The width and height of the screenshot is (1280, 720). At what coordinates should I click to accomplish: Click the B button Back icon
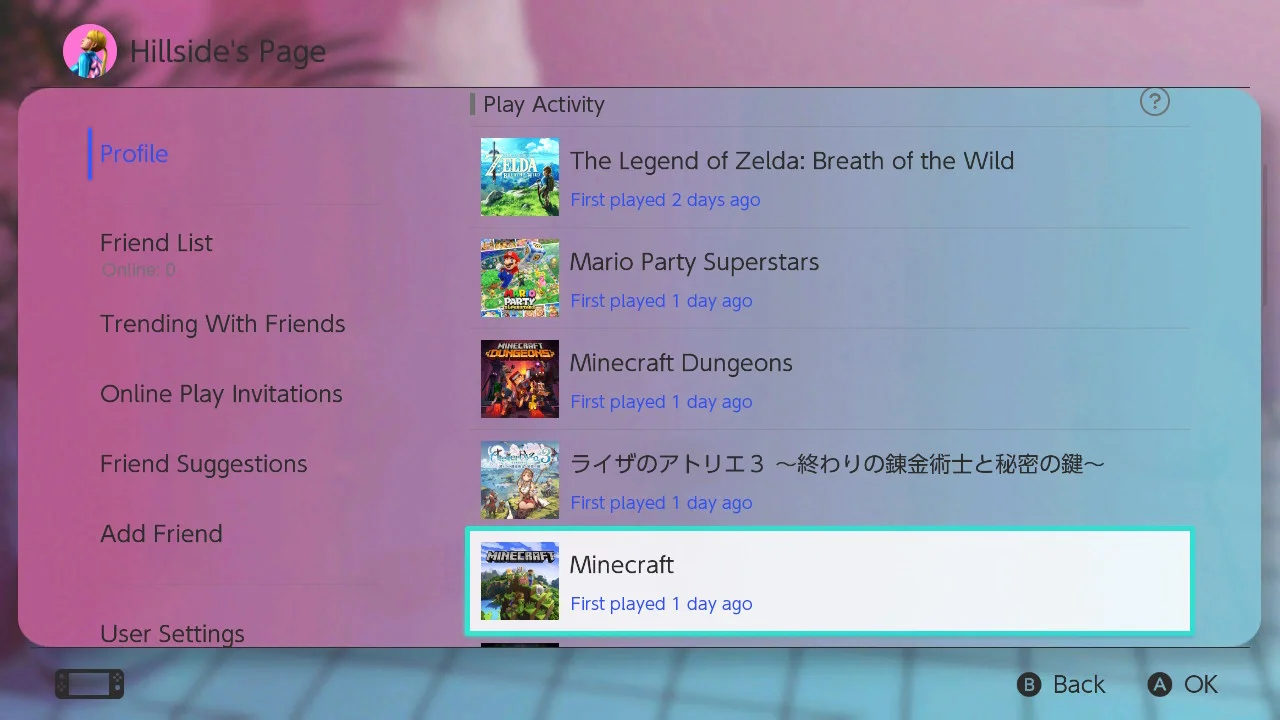1029,684
